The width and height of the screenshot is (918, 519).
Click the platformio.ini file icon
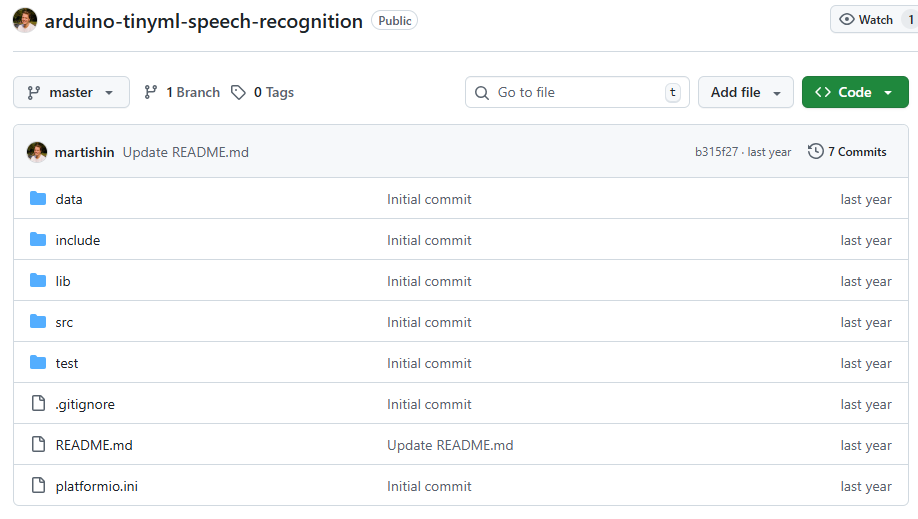(38, 486)
